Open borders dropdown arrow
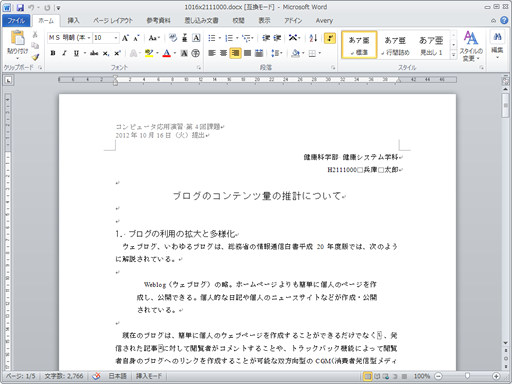 (320, 53)
